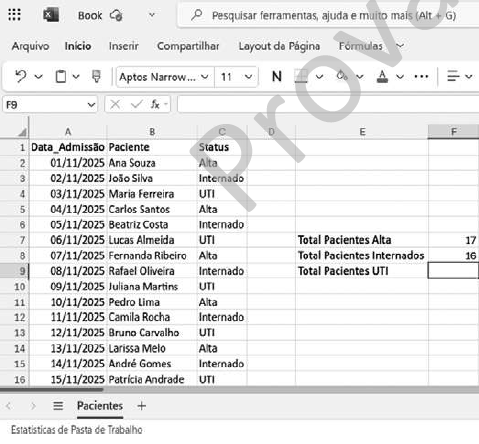Screen dimensions: 479x444
Task: Expand the Book title dropdown chevron
Action: point(152,15)
